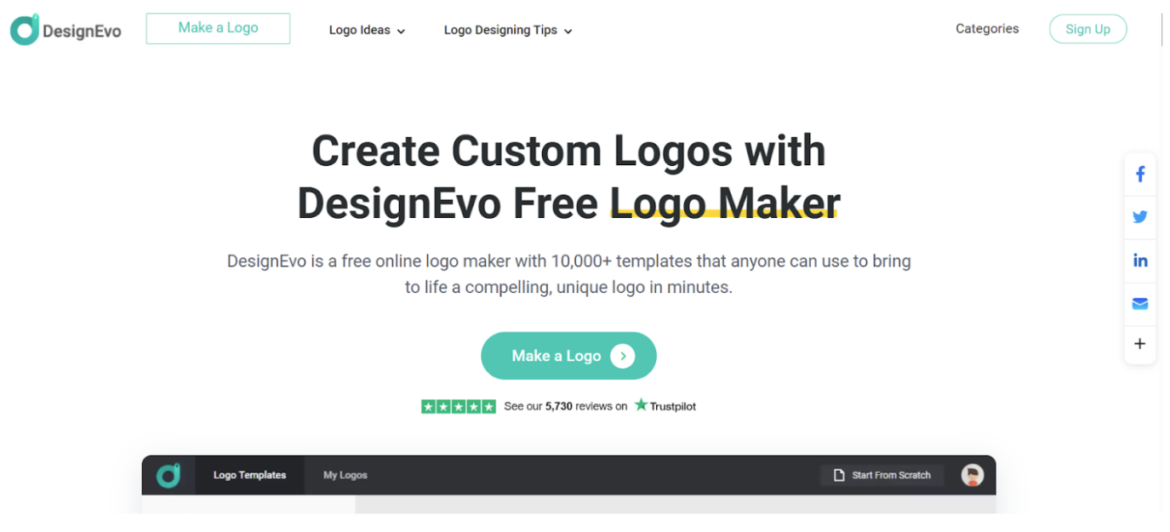The height and width of the screenshot is (532, 1170).
Task: Expand the Logo Ideas dropdown
Action: [x=366, y=31]
